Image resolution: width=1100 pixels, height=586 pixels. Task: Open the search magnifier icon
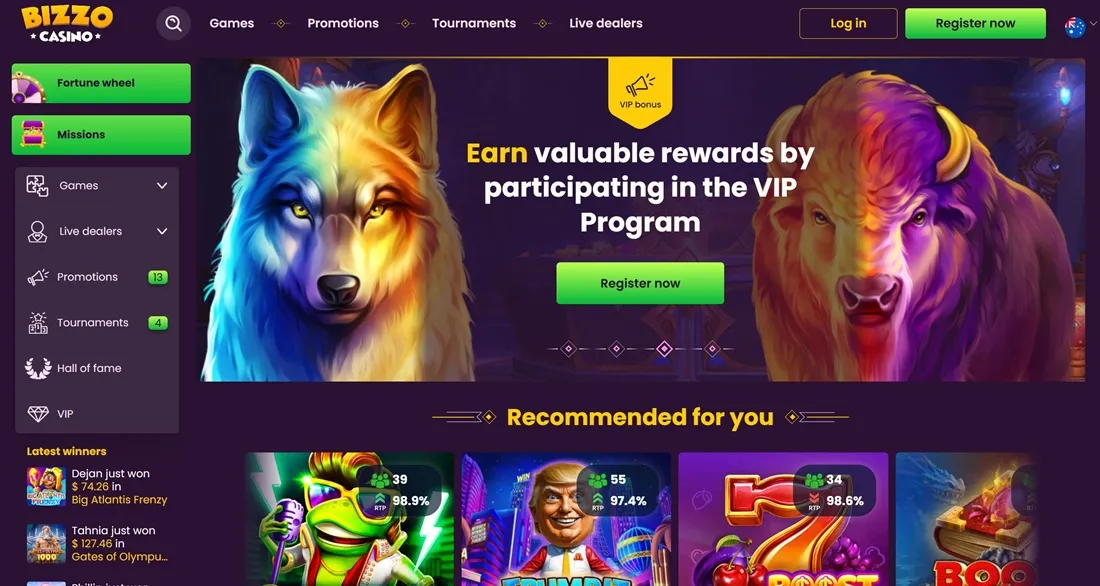tap(173, 23)
